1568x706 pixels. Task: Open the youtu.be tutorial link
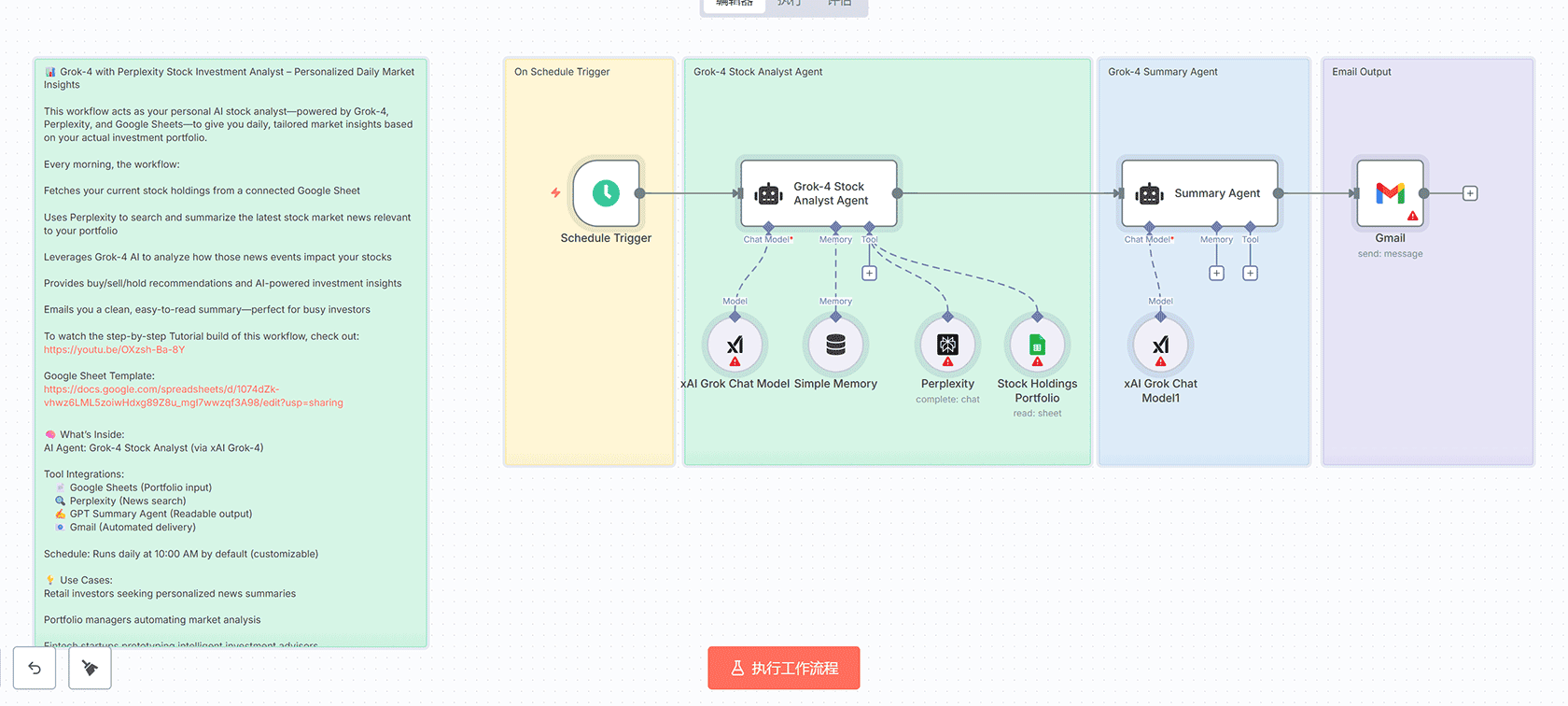coord(114,350)
